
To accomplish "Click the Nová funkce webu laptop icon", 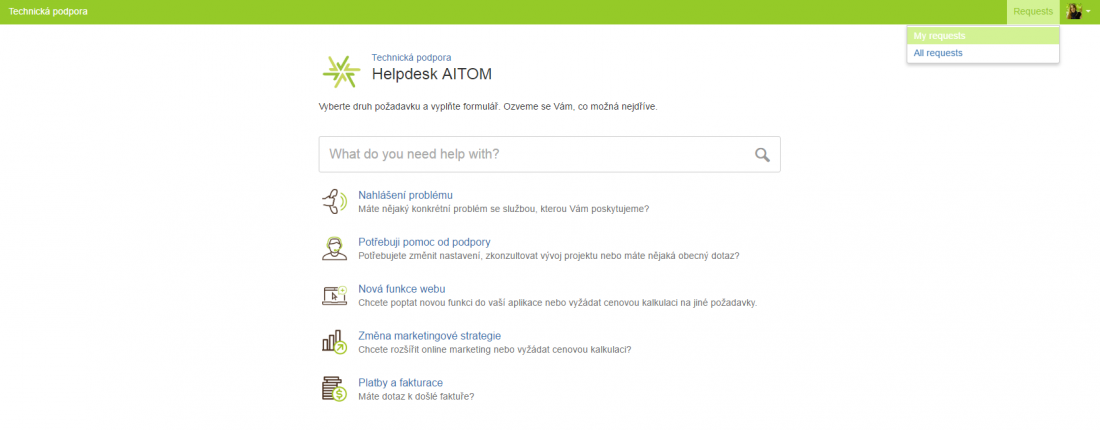I will click(334, 295).
